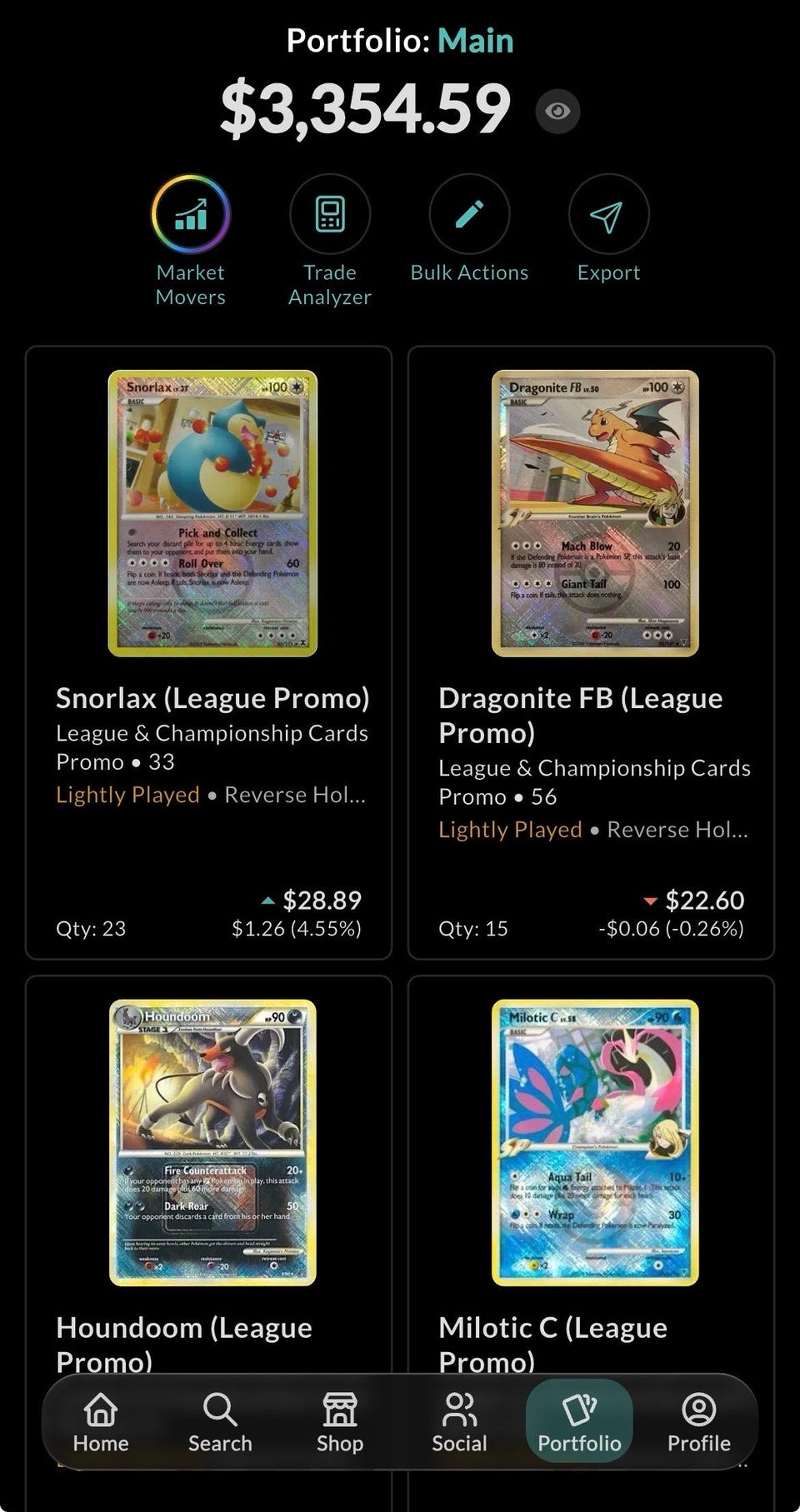Switch to the Profile tab

[698, 1423]
